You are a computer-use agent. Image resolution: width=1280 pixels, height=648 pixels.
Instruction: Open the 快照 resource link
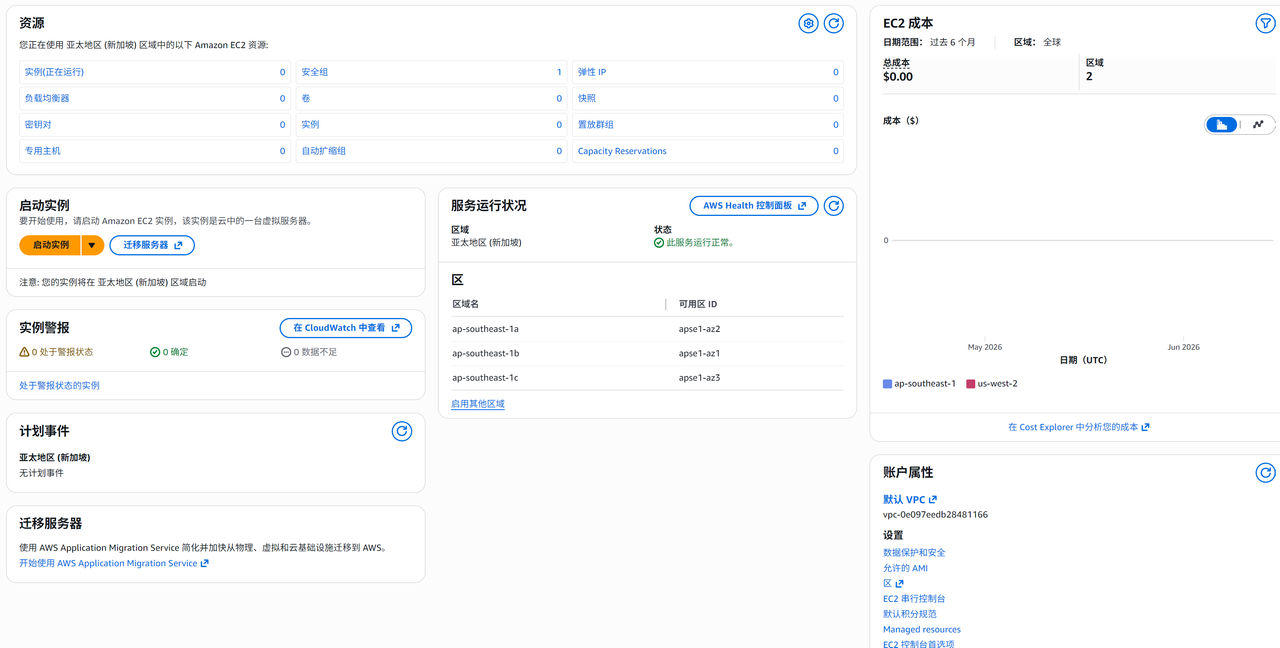(x=587, y=98)
